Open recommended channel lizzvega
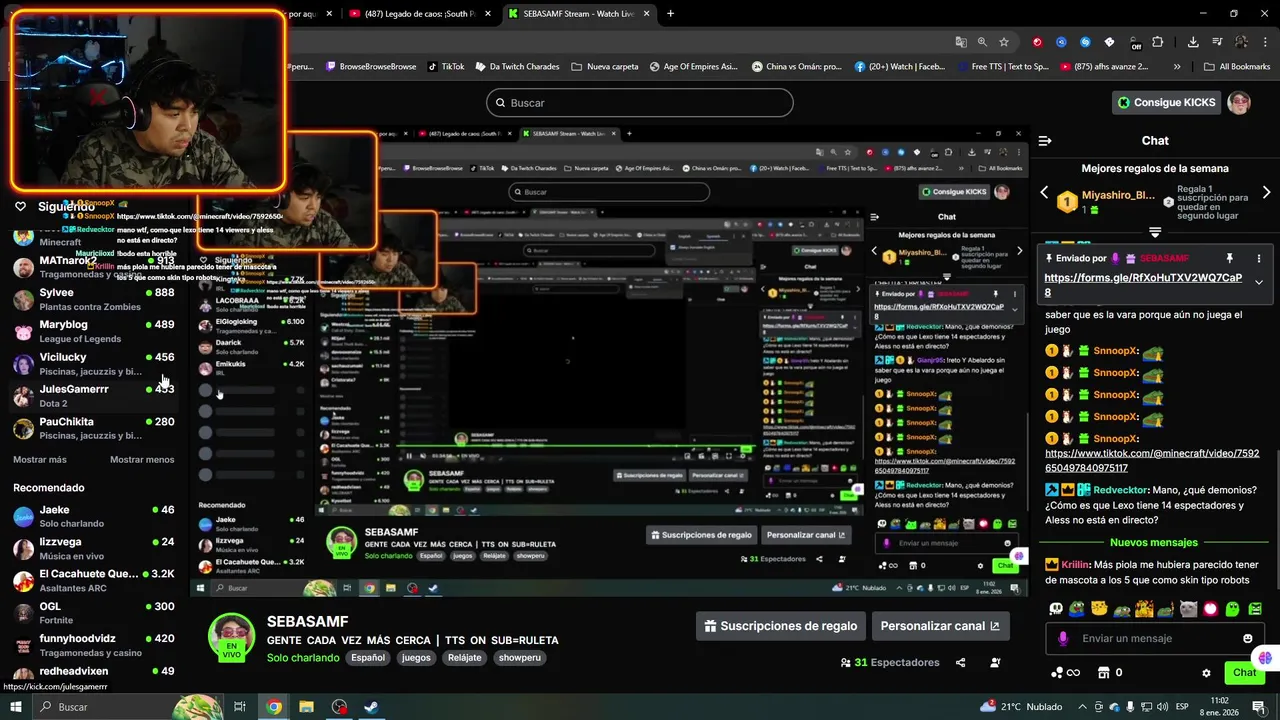The image size is (1280, 720). [94, 548]
